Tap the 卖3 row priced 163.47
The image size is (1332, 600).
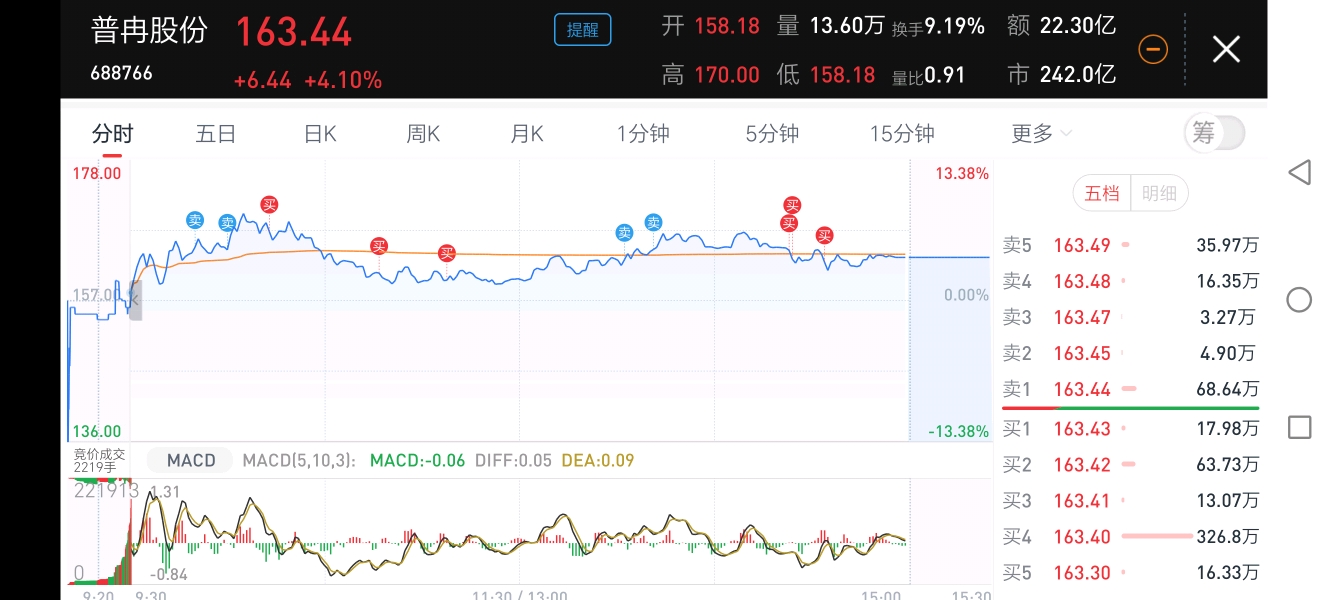click(1130, 317)
